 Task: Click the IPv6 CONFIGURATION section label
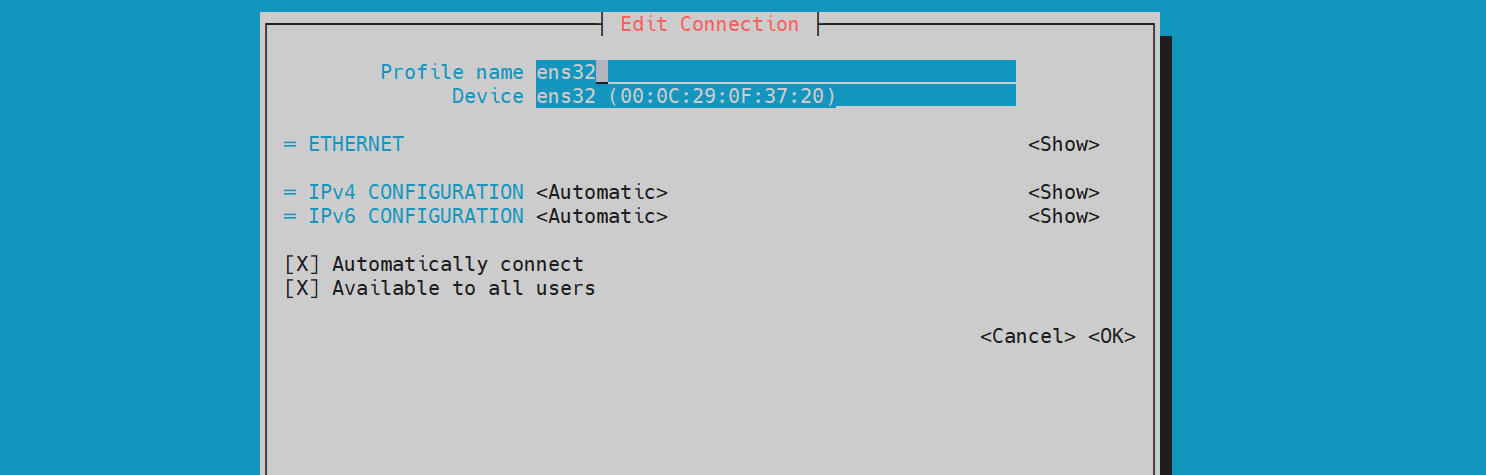pos(416,216)
